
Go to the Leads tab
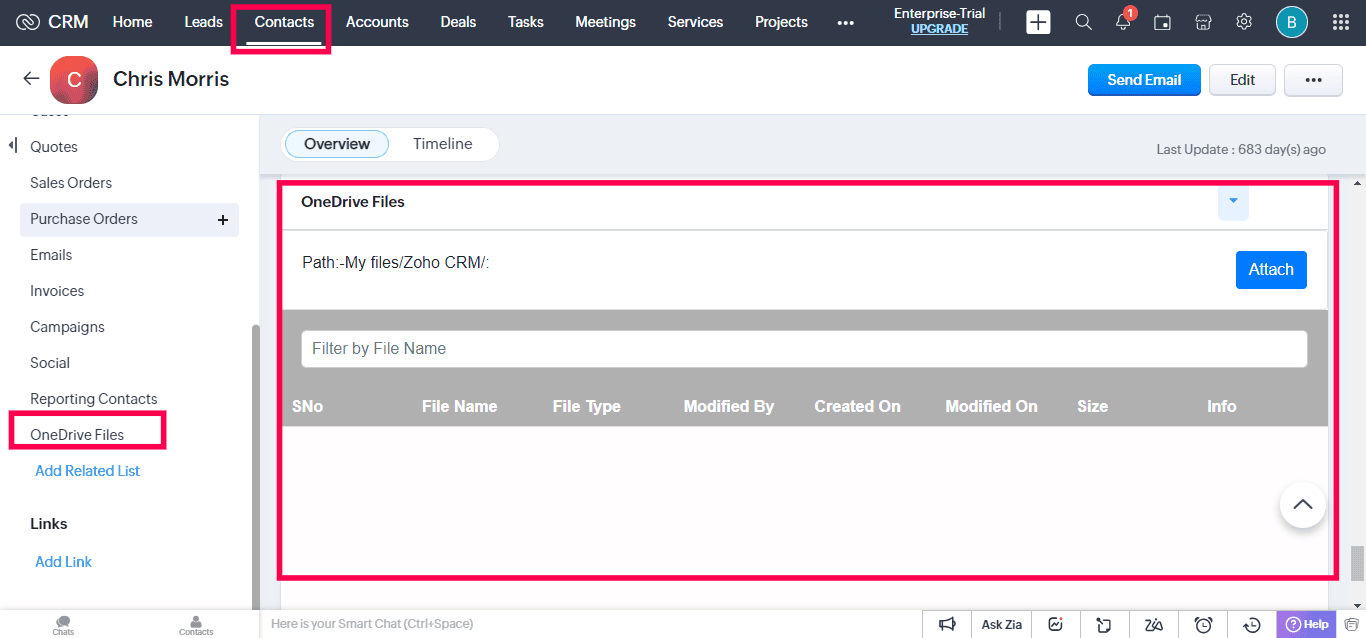203,22
